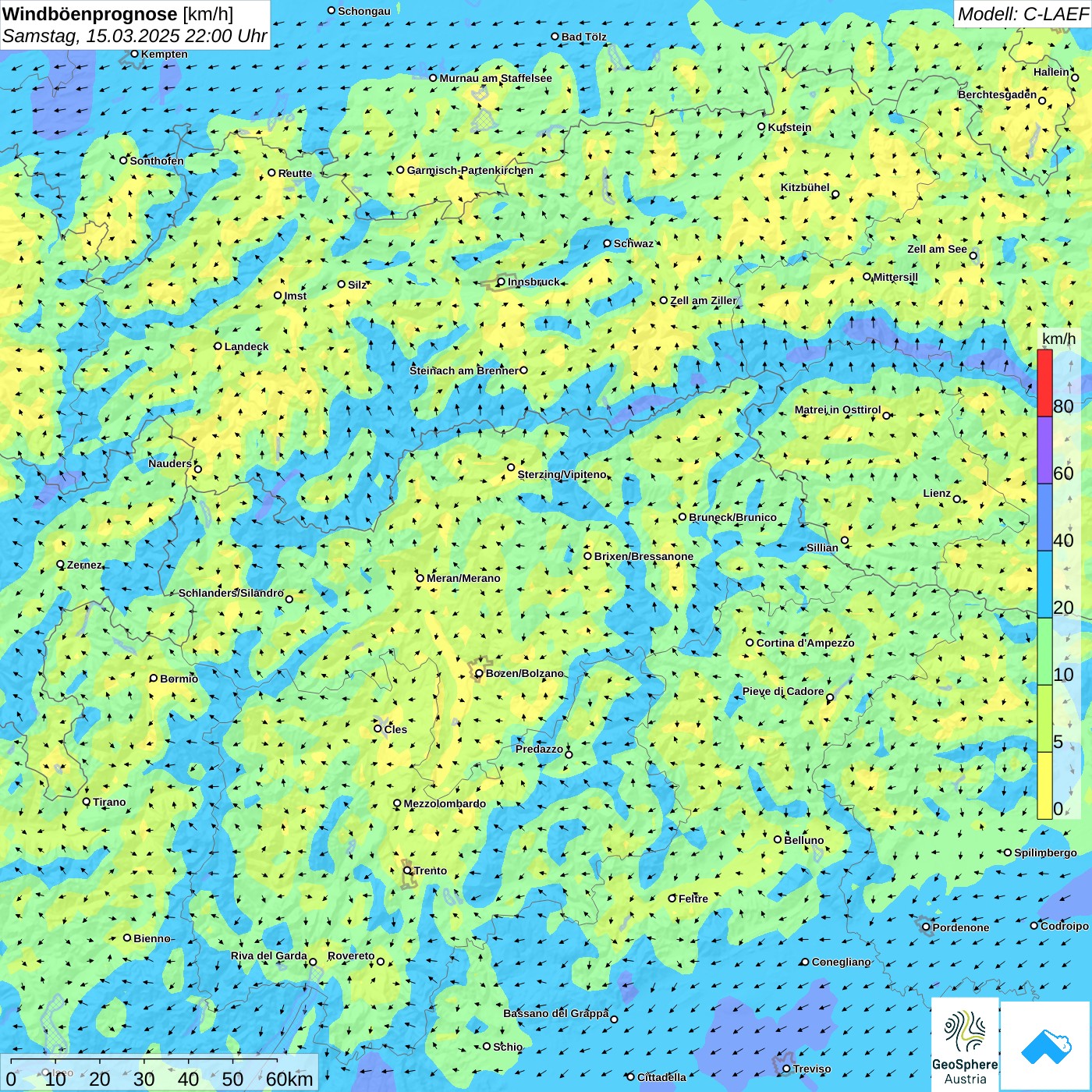Click the 'Sillian' label

coord(822,548)
